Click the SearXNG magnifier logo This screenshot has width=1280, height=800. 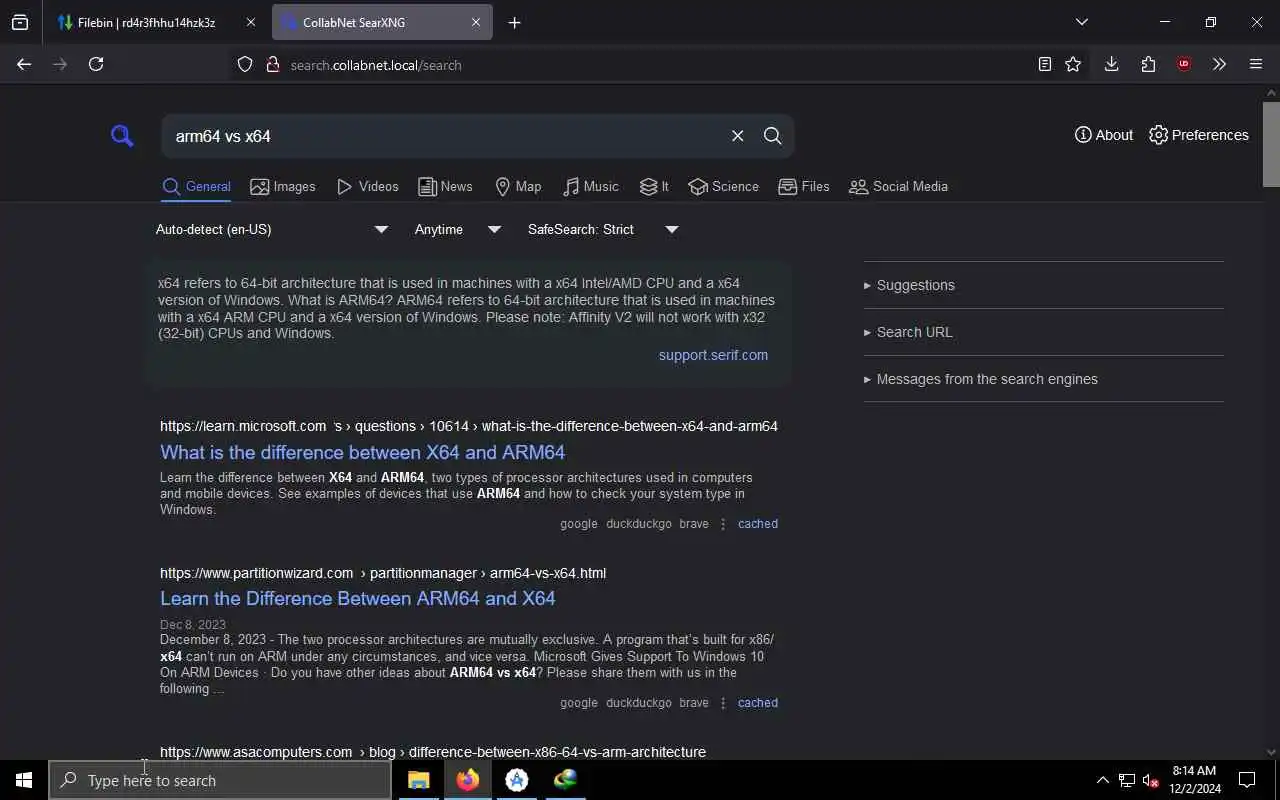coord(122,136)
